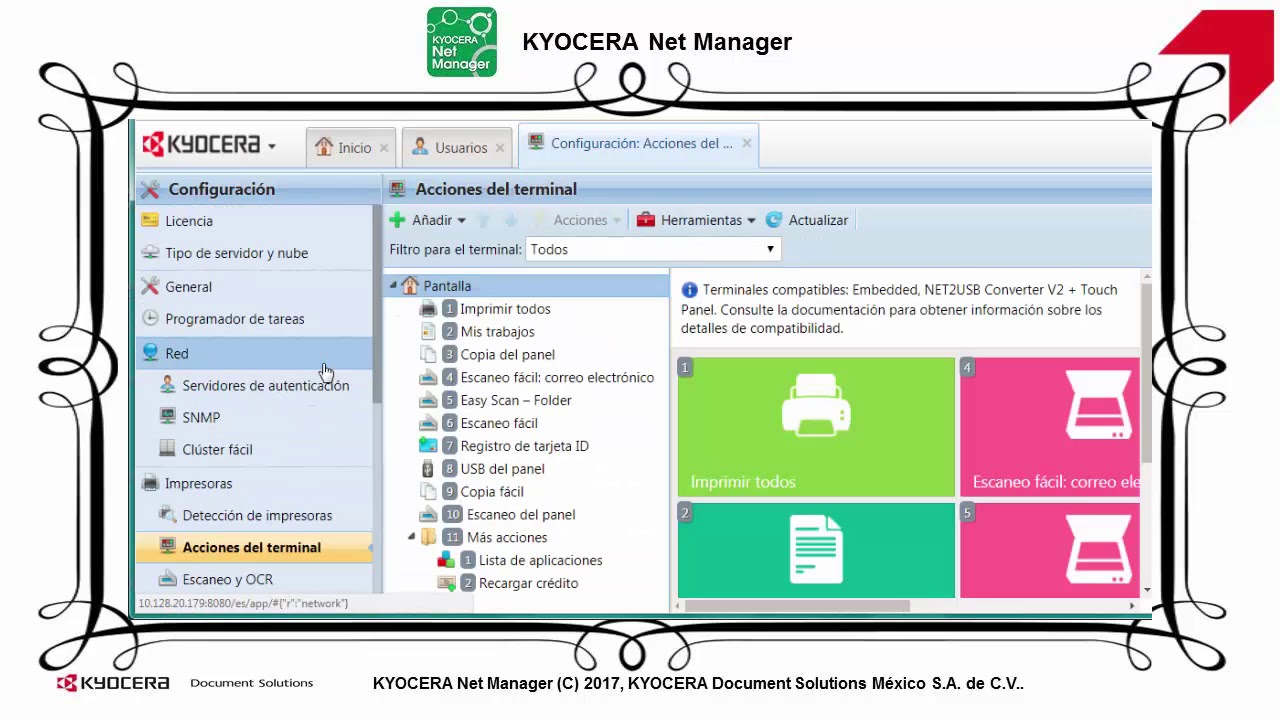Click the task scheduler clock icon
The height and width of the screenshot is (720, 1280).
150,318
